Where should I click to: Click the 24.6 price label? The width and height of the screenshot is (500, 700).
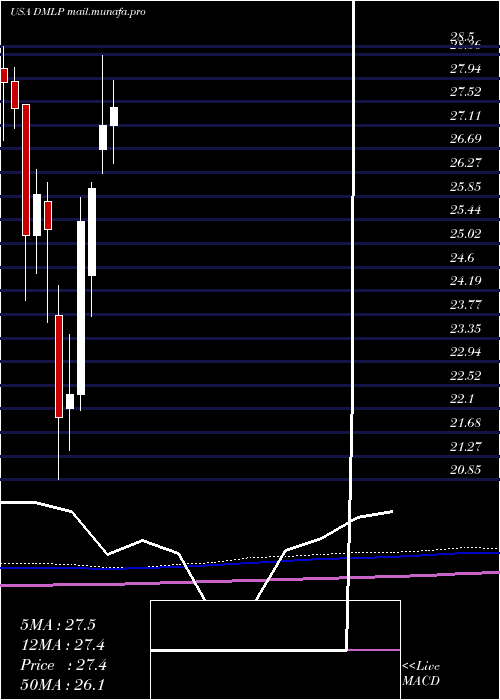point(462,258)
